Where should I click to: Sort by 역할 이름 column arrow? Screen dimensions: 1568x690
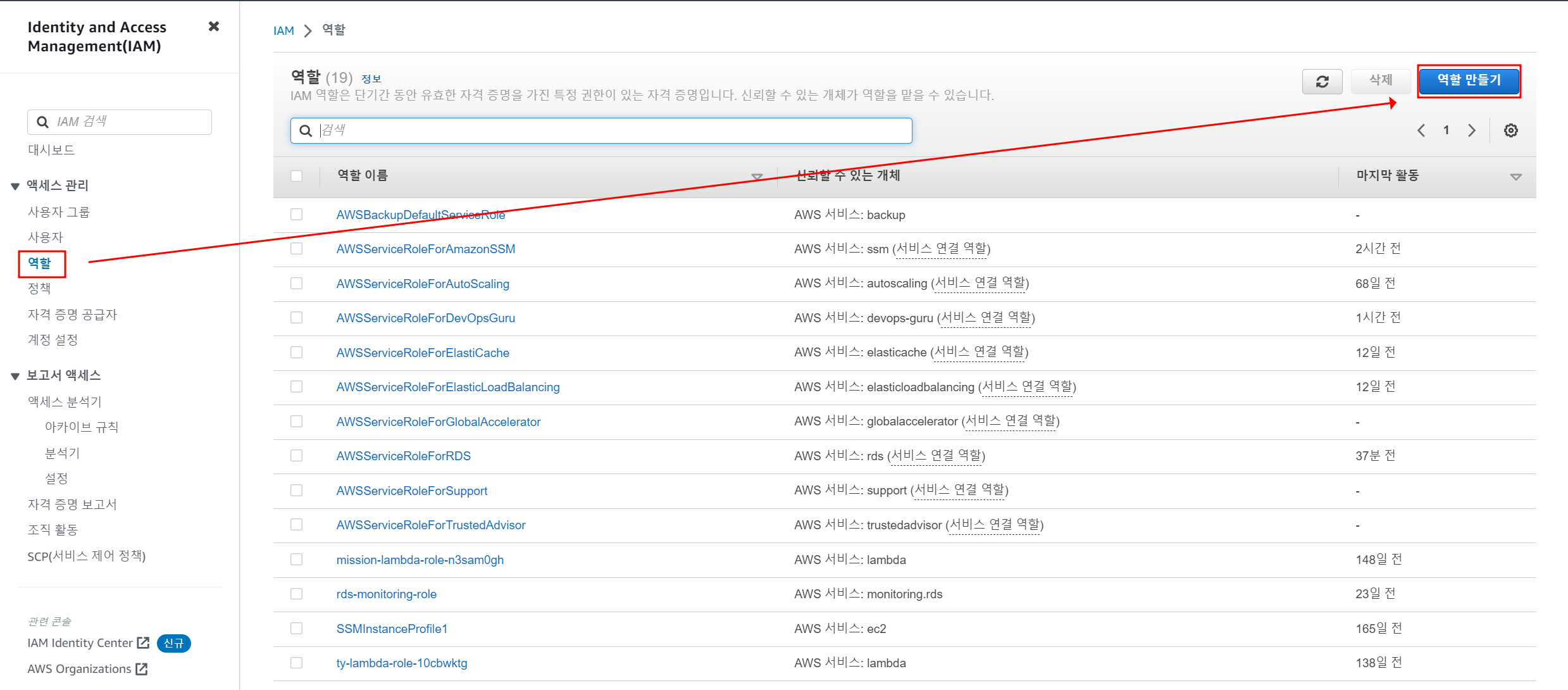click(757, 177)
